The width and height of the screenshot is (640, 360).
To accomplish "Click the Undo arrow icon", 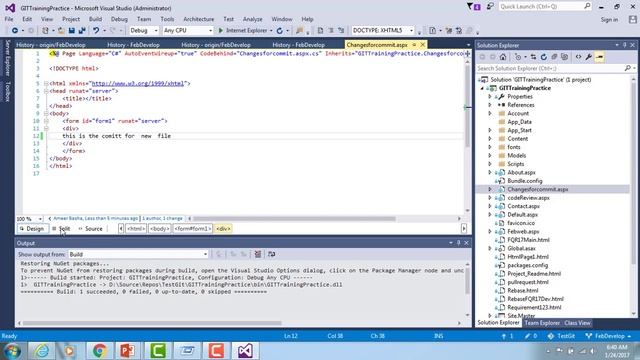I will click(x=96, y=31).
